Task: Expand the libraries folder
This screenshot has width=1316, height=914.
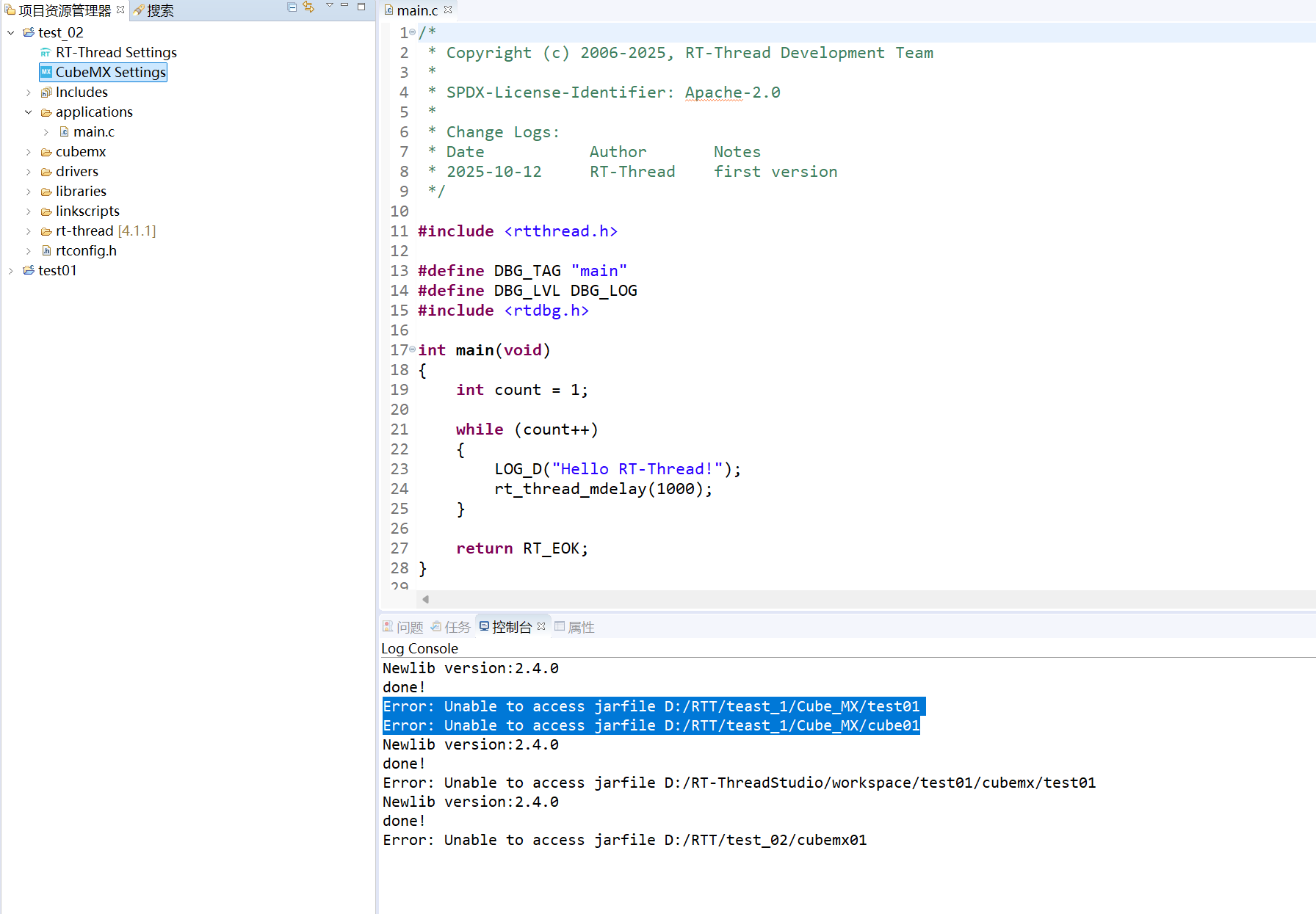Action: [29, 192]
